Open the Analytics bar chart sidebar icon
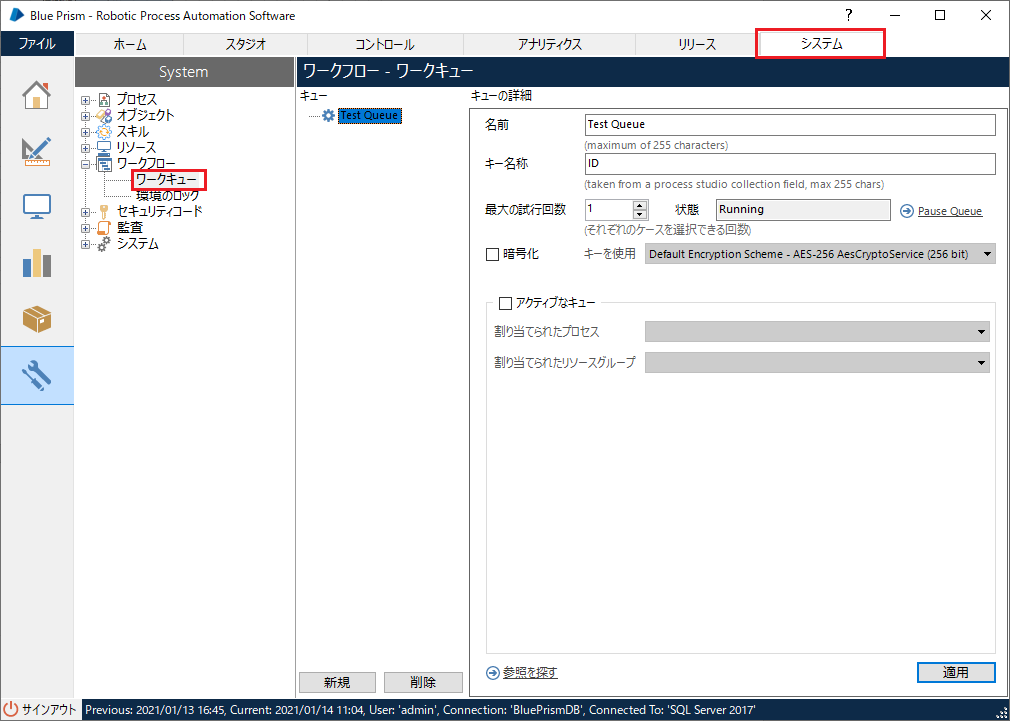1010x721 pixels. tap(37, 262)
